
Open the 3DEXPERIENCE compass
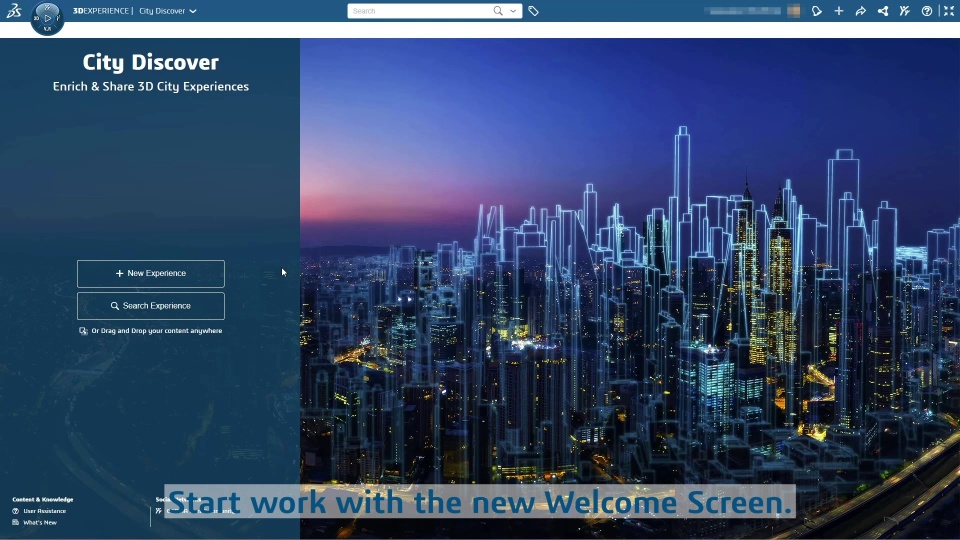[x=47, y=18]
